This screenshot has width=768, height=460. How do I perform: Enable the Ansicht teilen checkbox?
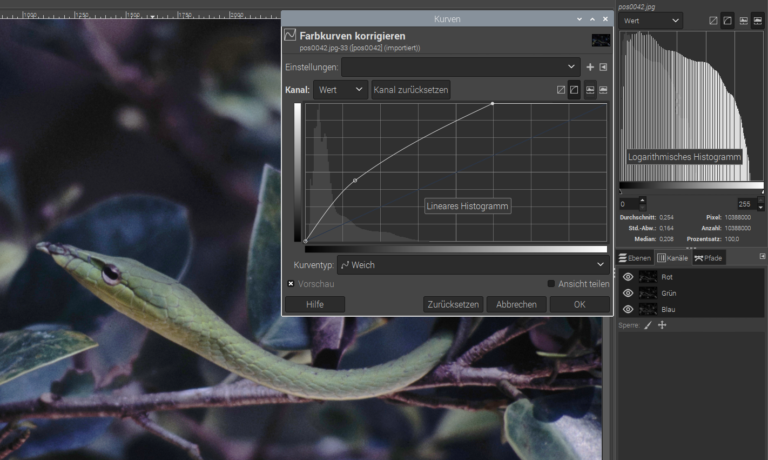pyautogui.click(x=551, y=284)
